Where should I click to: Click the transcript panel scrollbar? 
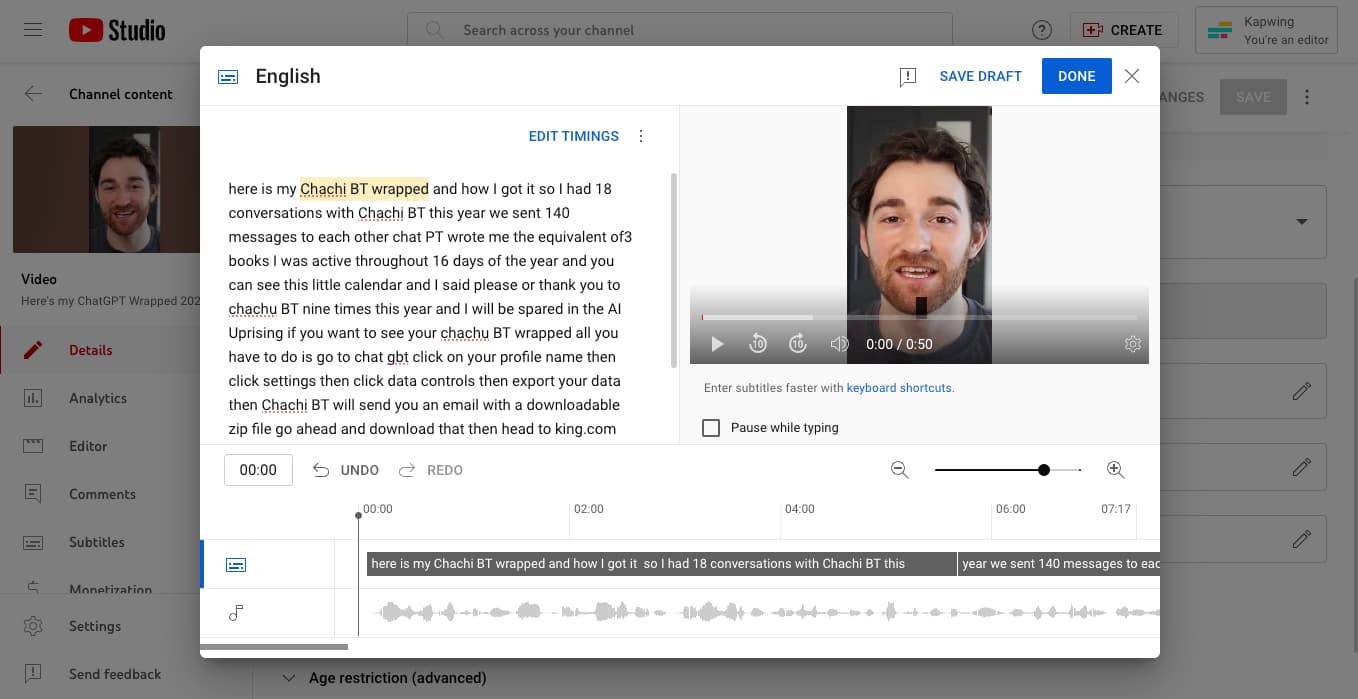674,270
